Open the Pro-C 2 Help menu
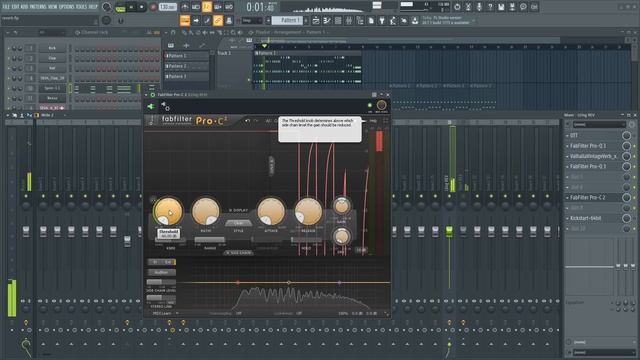The width and height of the screenshot is (640, 360). click(373, 121)
